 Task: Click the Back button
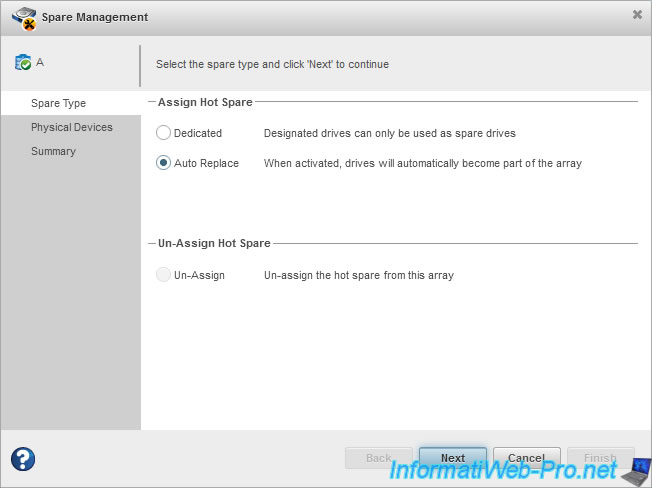tap(379, 458)
